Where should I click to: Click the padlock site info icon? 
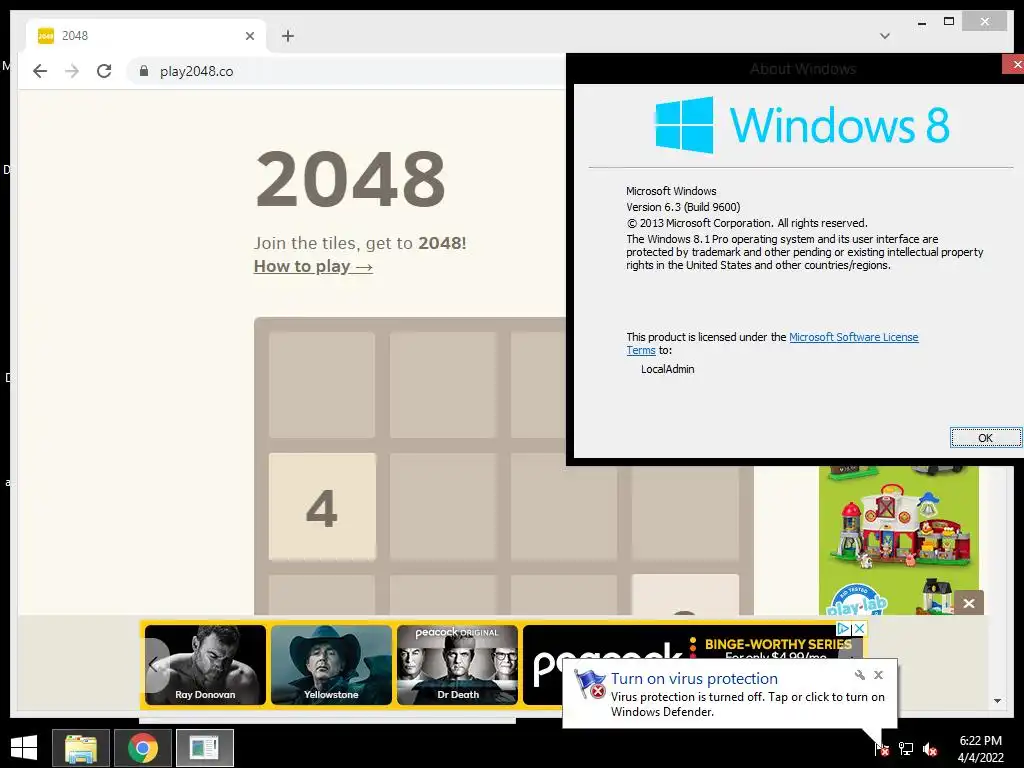[144, 71]
